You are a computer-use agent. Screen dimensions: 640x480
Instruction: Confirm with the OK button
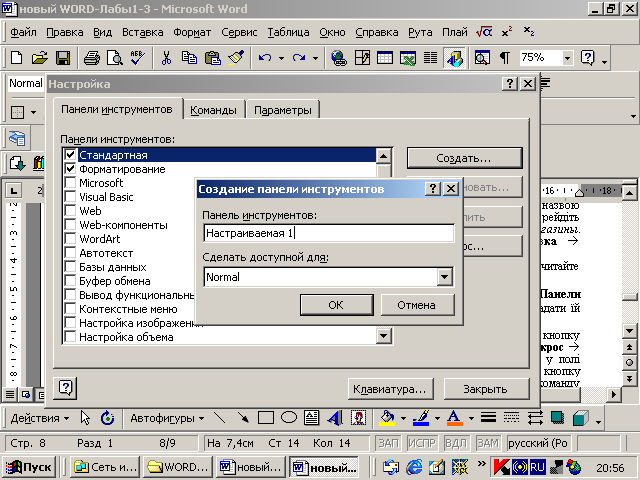(336, 305)
